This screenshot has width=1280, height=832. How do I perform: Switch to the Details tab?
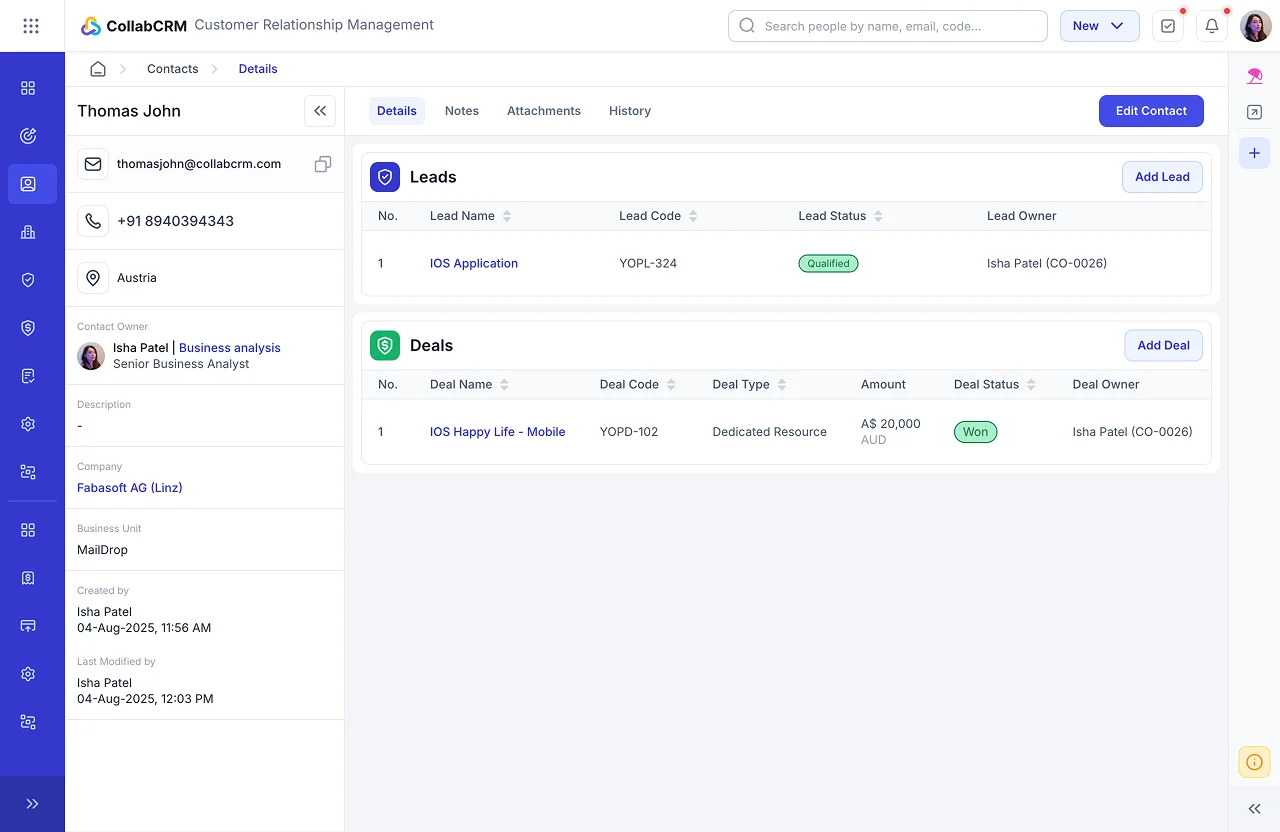(x=397, y=111)
